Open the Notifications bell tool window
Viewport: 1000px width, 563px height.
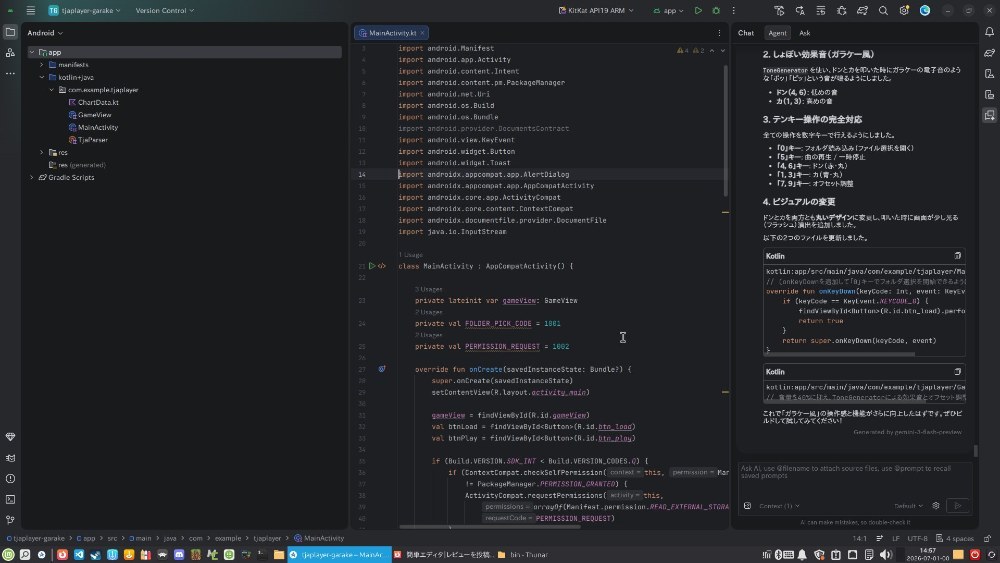(989, 32)
